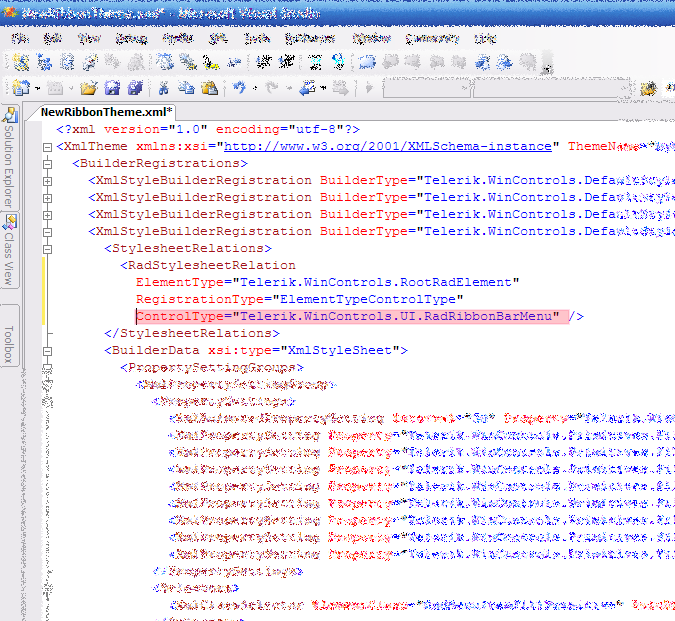Click the highlighted ControlType RadRibbonBarMenu line
The width and height of the screenshot is (675, 621).
(x=352, y=316)
